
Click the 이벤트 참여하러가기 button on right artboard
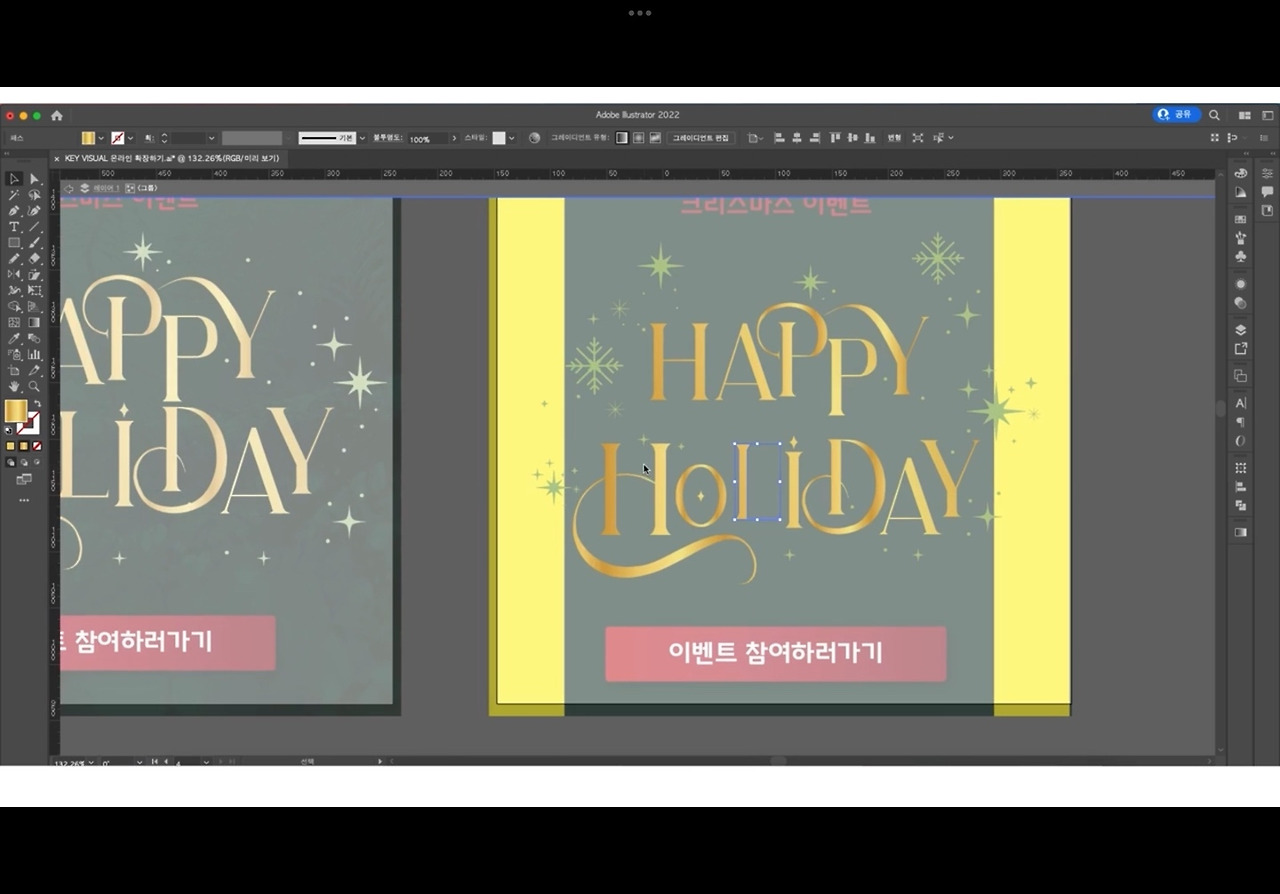[x=776, y=654]
